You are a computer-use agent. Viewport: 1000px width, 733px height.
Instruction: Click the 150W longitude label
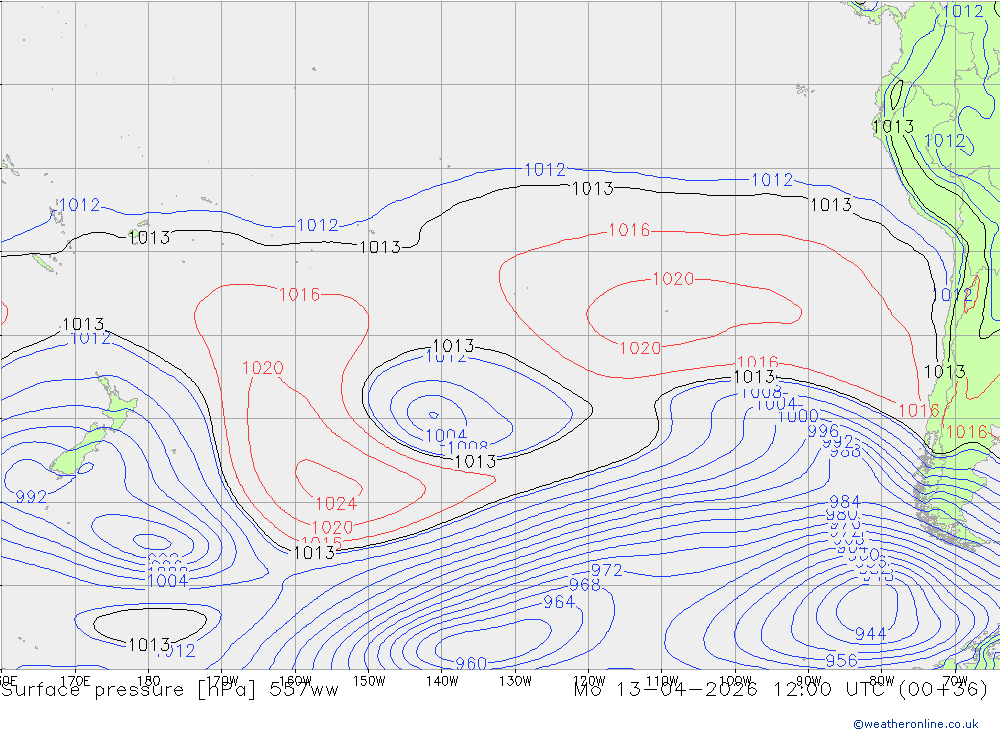(x=369, y=681)
